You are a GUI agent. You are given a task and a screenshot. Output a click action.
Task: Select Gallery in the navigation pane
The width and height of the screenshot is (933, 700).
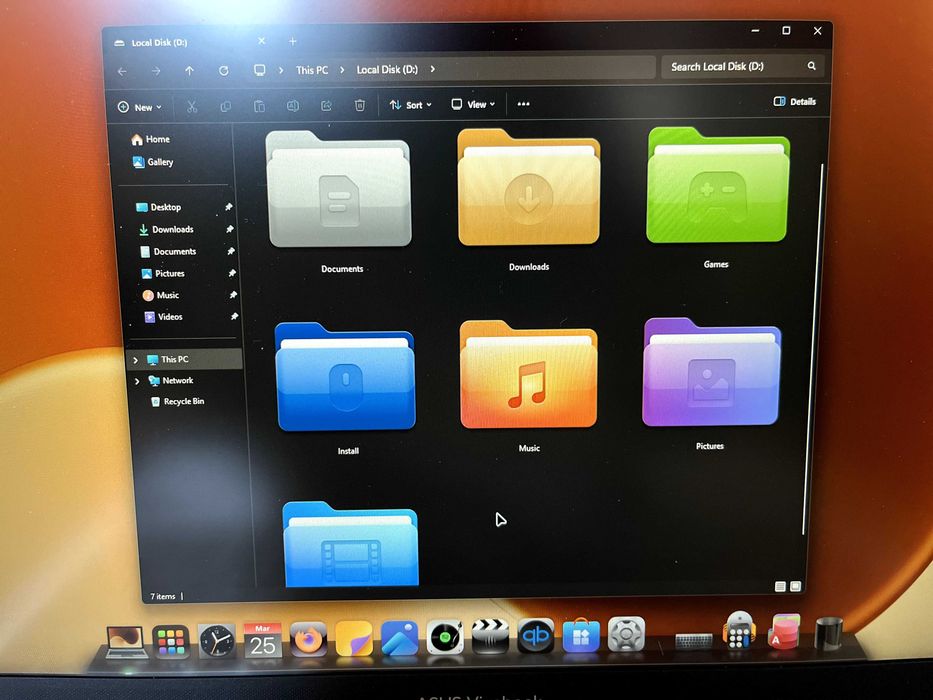[x=153, y=162]
